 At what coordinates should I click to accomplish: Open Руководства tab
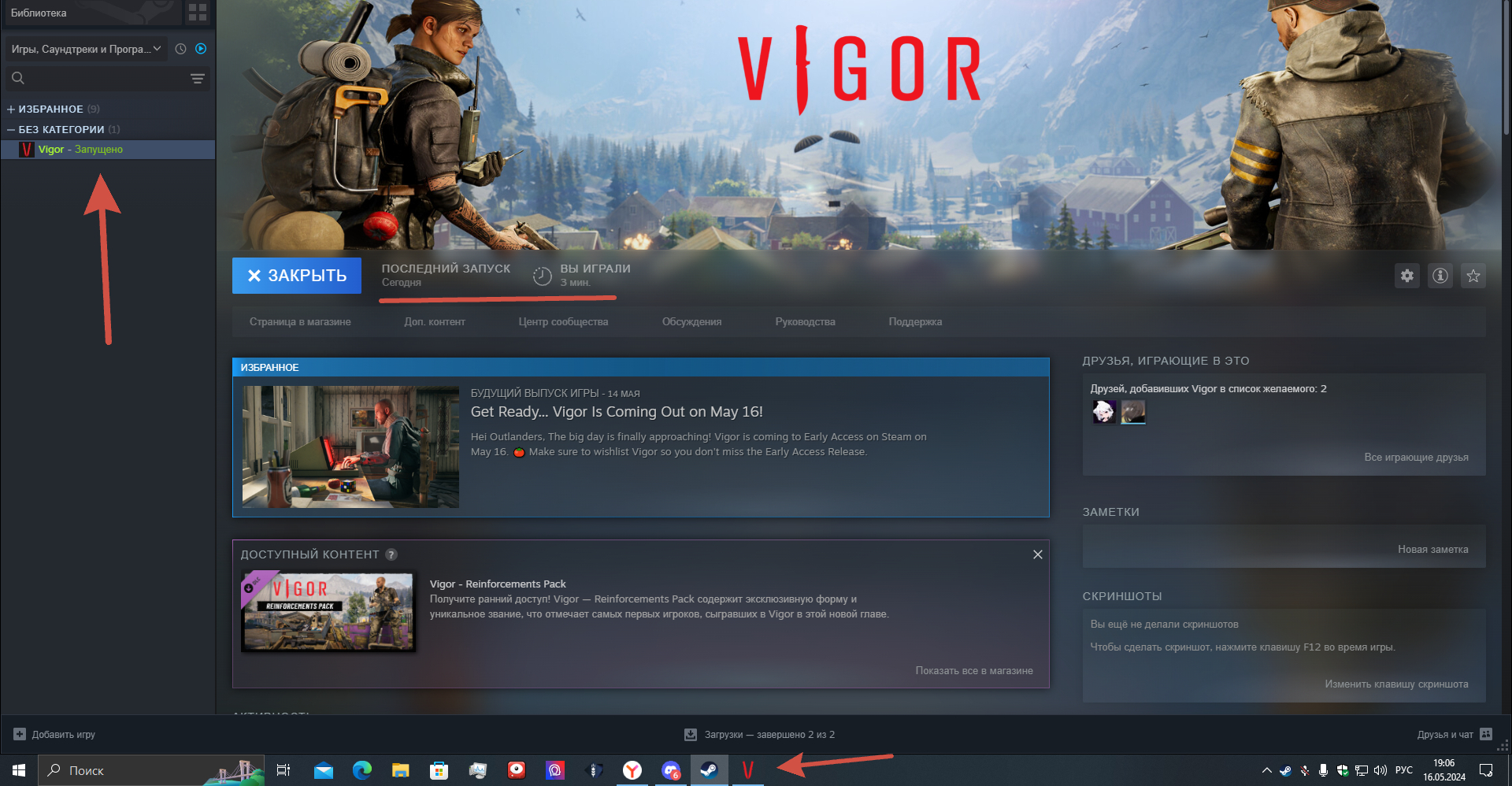point(805,321)
